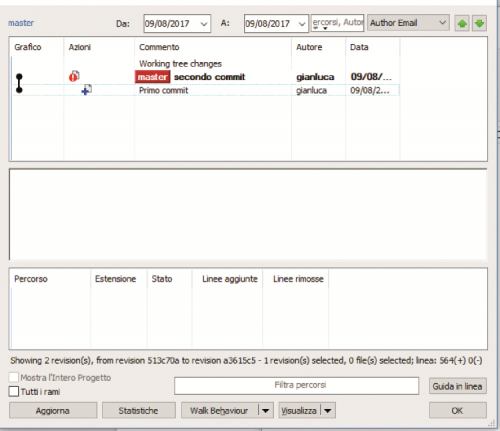Toggle the Tutti i rami checkbox
This screenshot has height=431, width=500.
click(14, 391)
